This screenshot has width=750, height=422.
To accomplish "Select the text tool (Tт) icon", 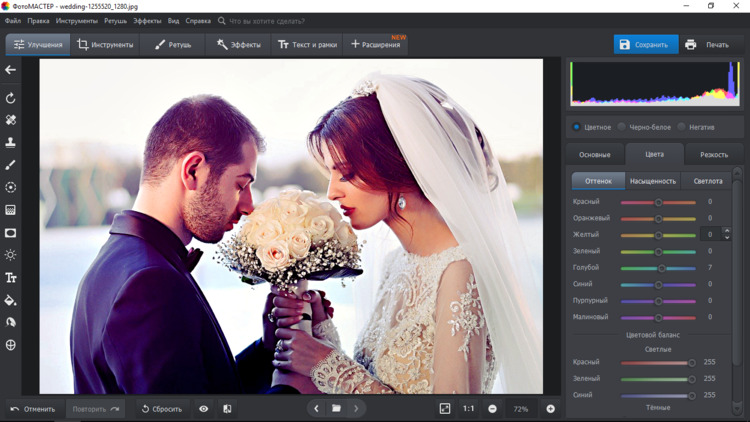I will click(x=11, y=278).
